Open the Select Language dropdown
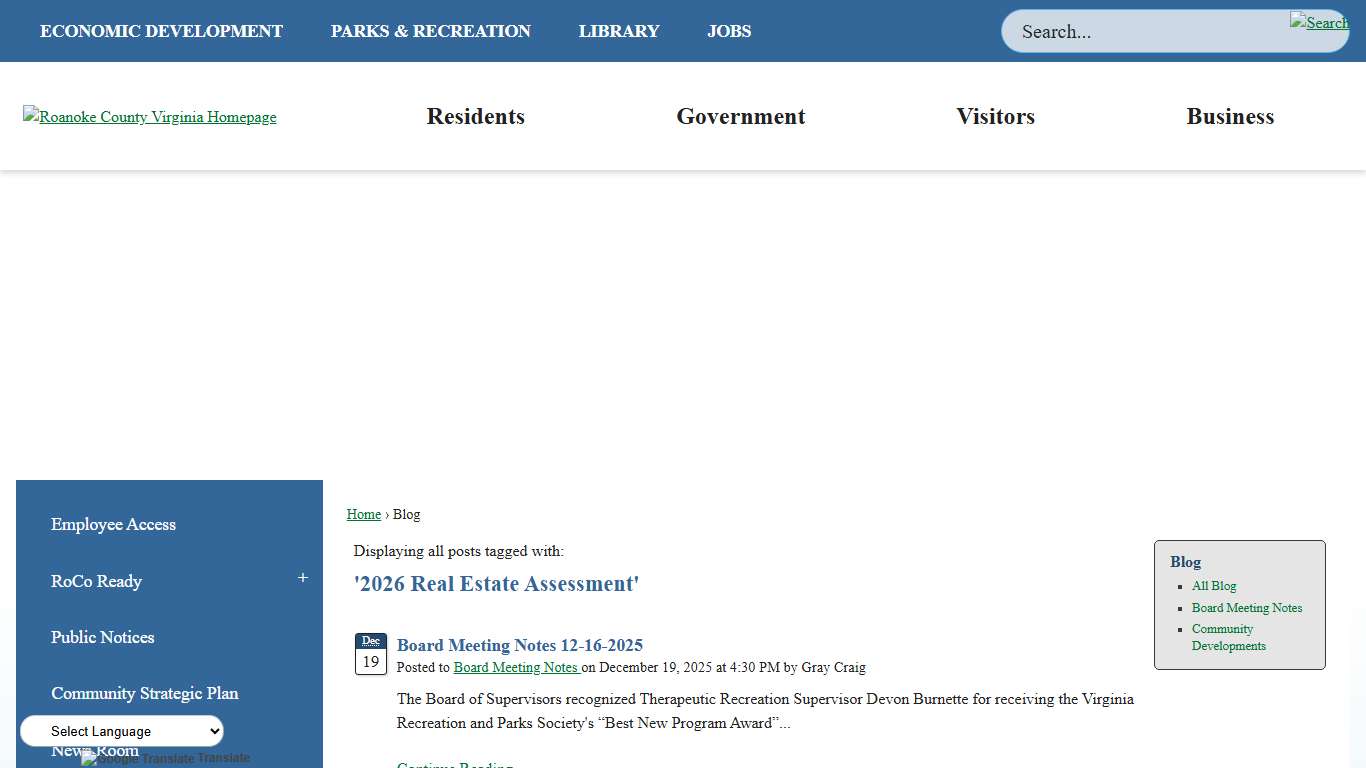This screenshot has width=1366, height=768. click(120, 731)
